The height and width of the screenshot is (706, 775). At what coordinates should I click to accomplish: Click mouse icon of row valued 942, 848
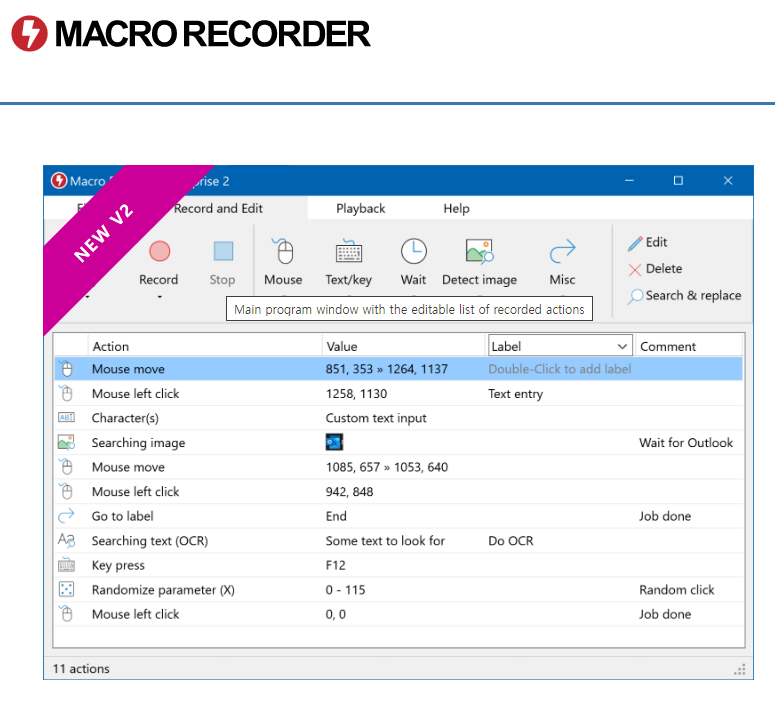click(66, 491)
